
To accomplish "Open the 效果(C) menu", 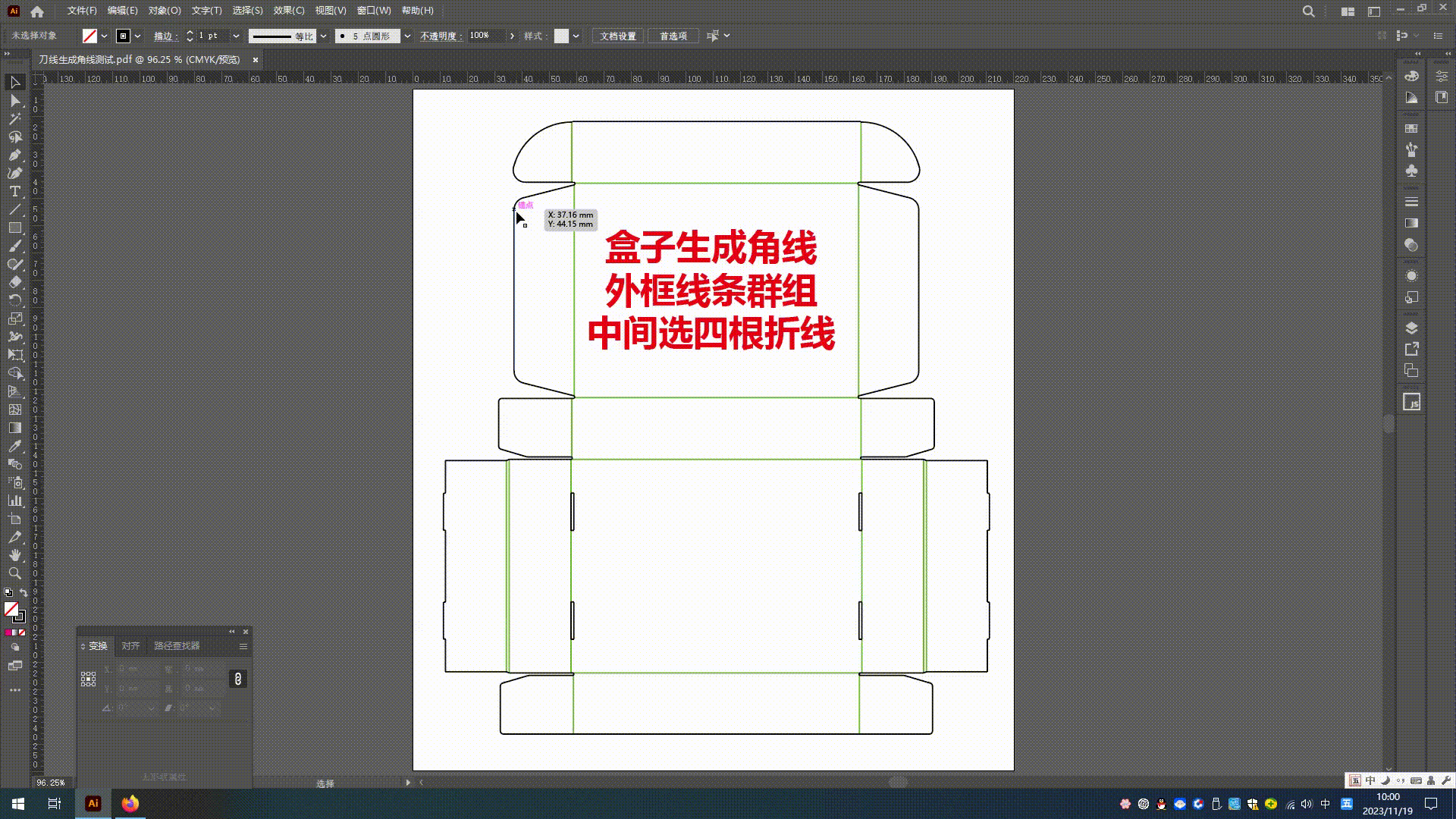I will tap(289, 11).
